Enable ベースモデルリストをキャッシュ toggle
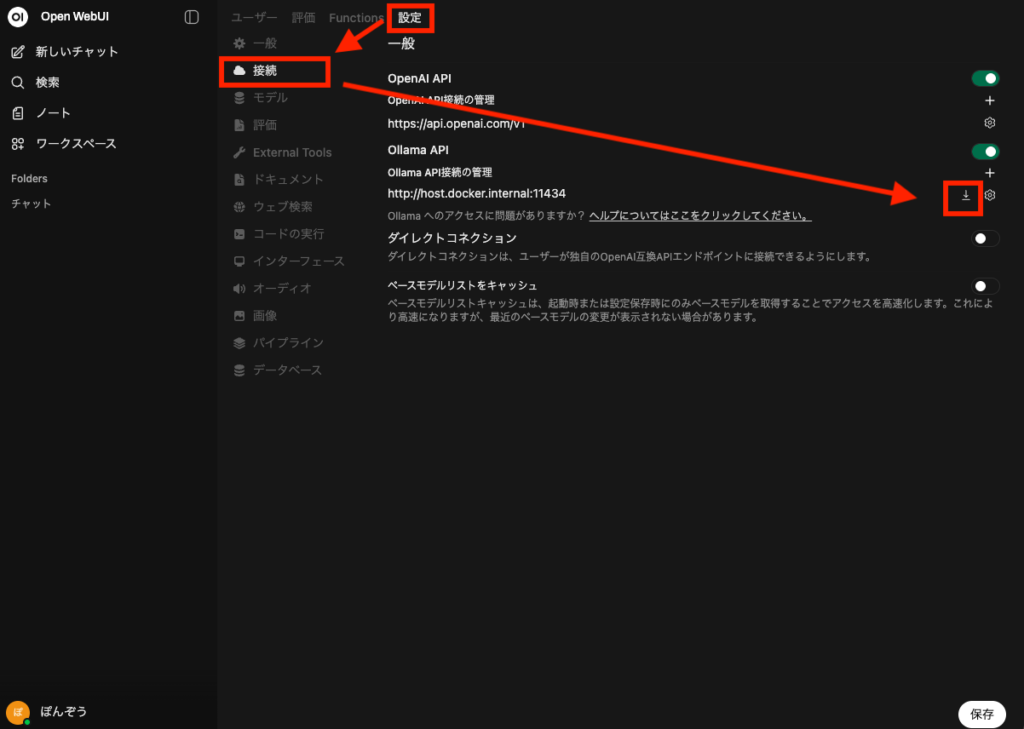Image resolution: width=1024 pixels, height=729 pixels. click(985, 286)
